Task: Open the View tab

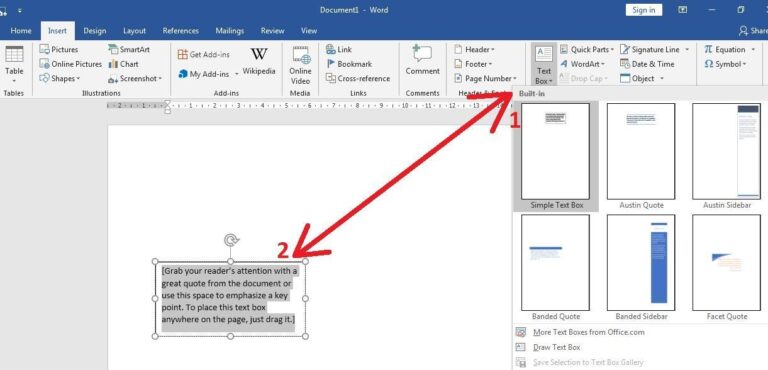Action: [309, 30]
